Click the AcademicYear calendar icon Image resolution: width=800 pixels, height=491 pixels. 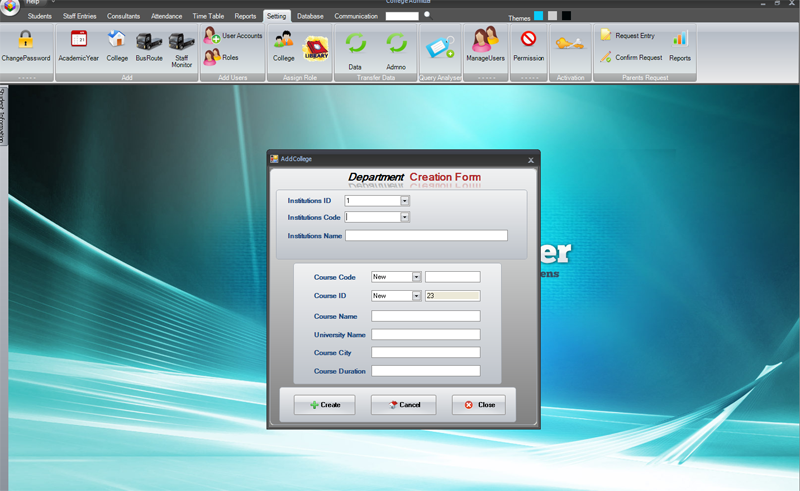(x=79, y=39)
